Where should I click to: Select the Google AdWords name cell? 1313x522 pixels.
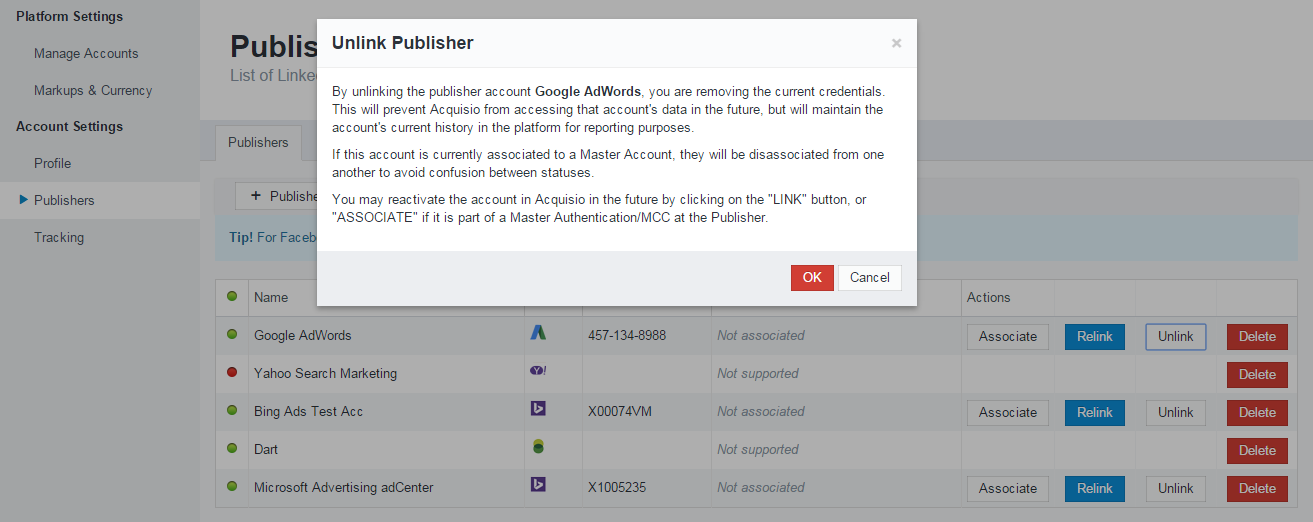[303, 335]
